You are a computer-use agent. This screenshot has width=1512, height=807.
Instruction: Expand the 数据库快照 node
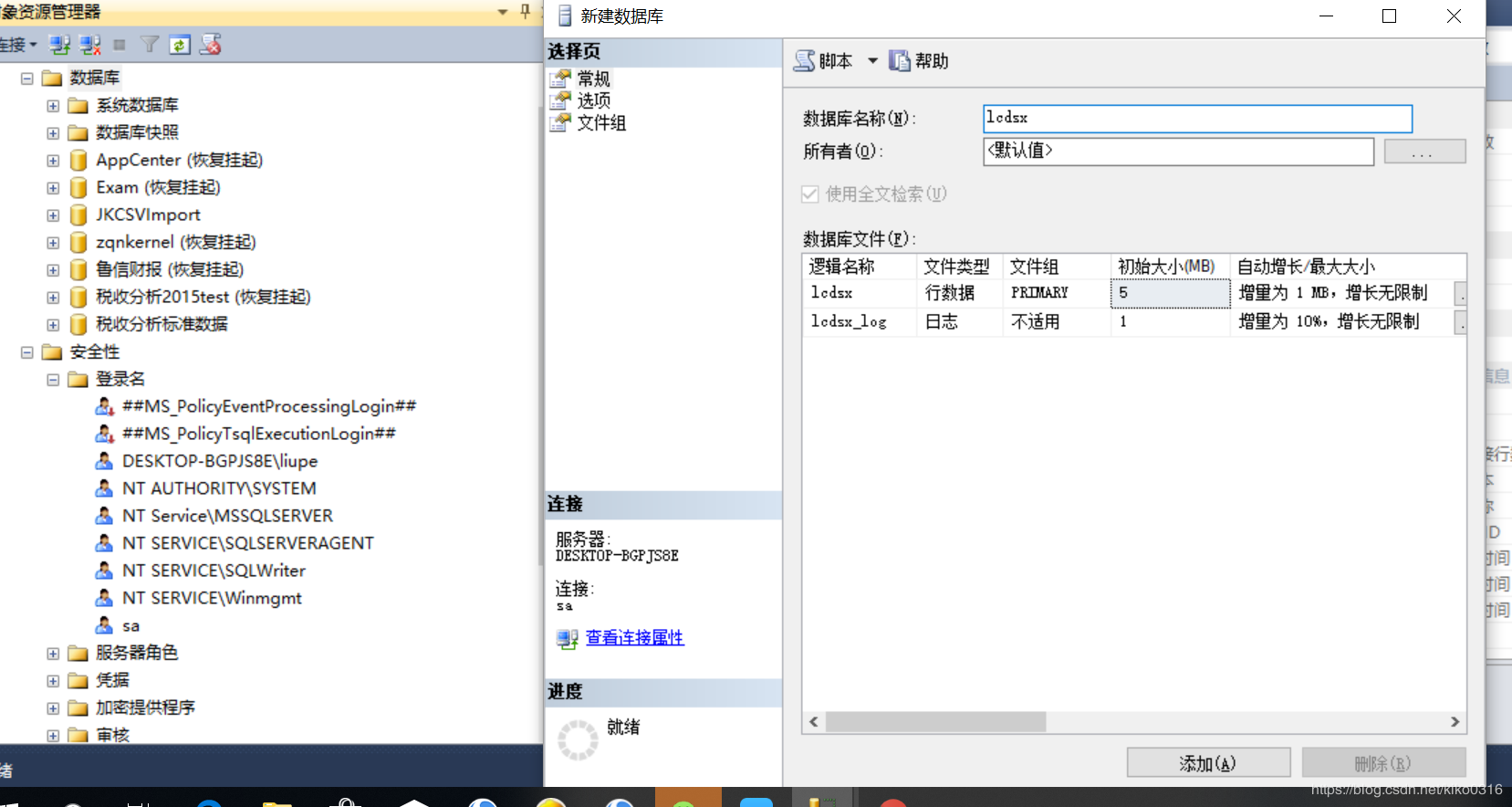pyautogui.click(x=53, y=133)
